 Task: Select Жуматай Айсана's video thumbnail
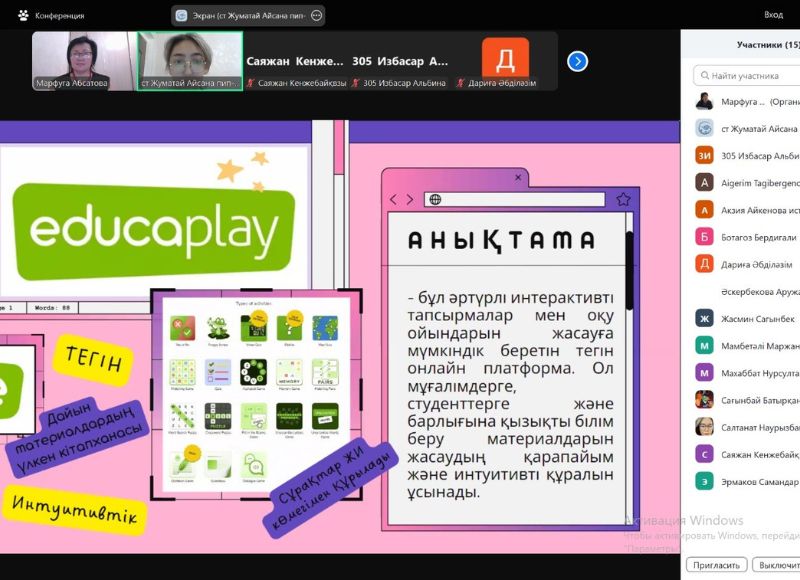pos(189,61)
